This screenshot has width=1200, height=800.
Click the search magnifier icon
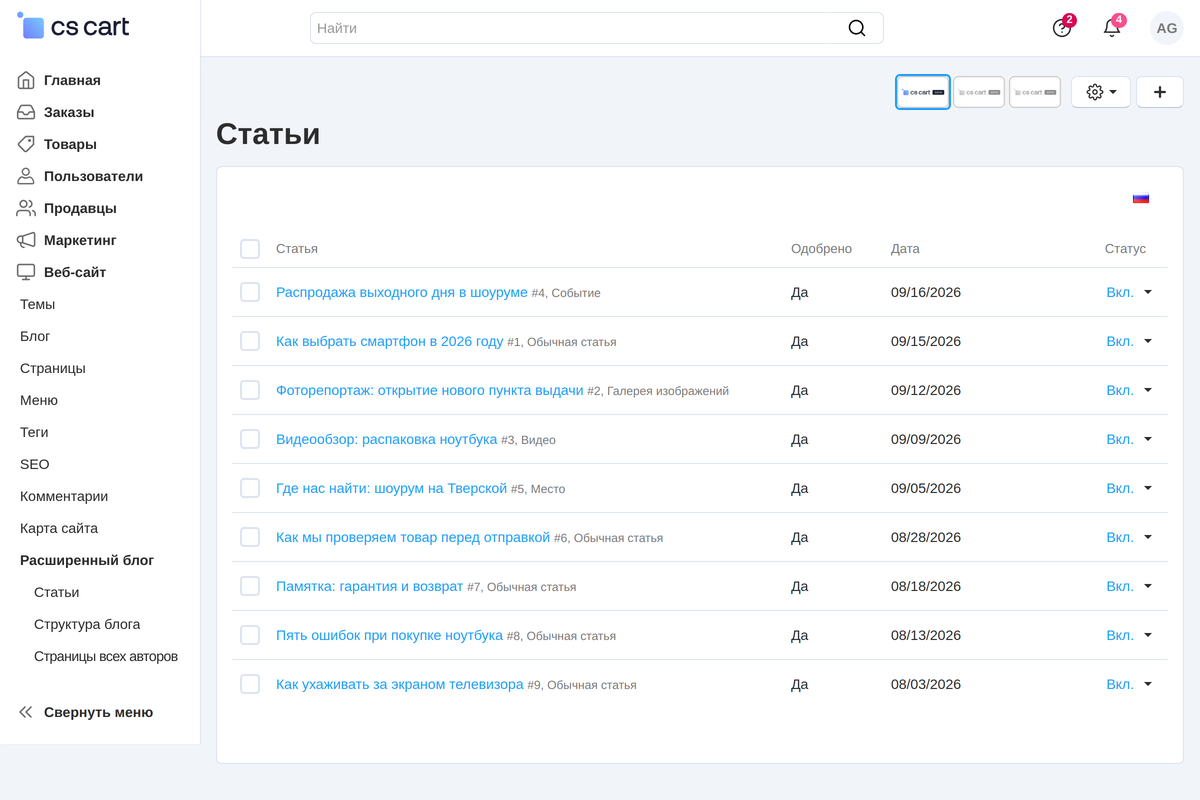pos(857,28)
